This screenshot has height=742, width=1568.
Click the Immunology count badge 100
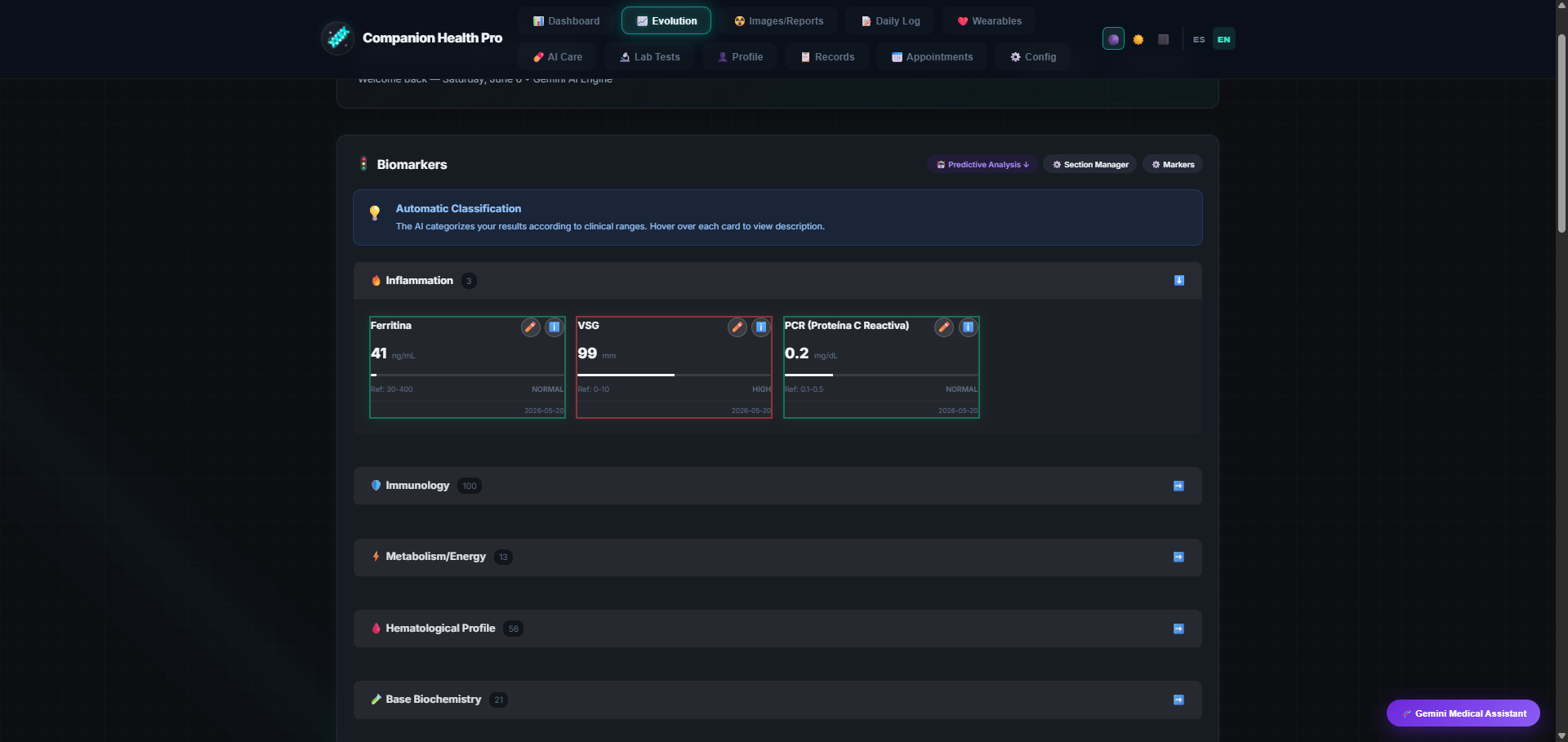point(470,486)
